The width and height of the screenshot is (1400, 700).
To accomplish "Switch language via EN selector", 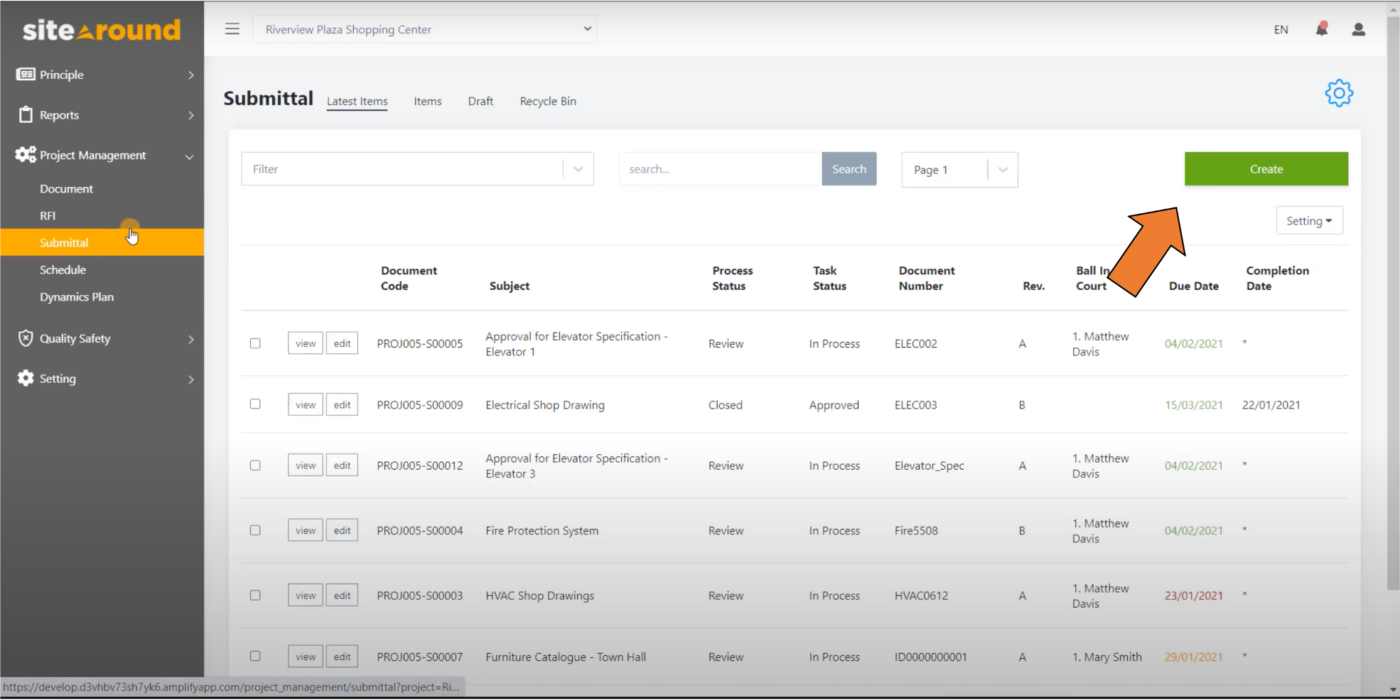I will [1281, 30].
